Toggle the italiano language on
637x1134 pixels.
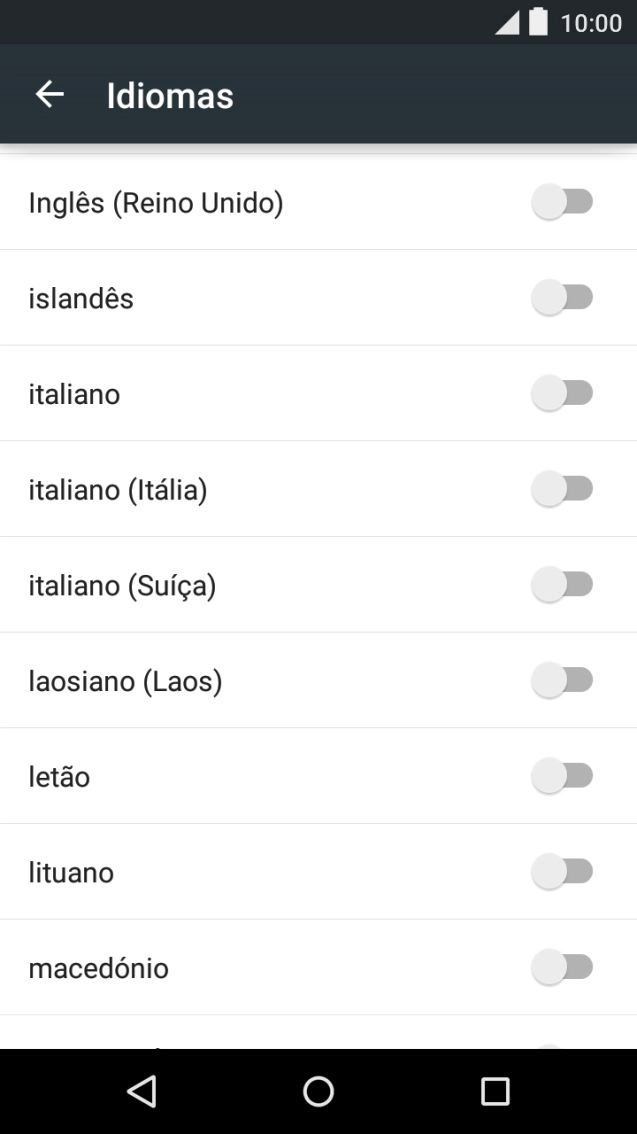[563, 393]
